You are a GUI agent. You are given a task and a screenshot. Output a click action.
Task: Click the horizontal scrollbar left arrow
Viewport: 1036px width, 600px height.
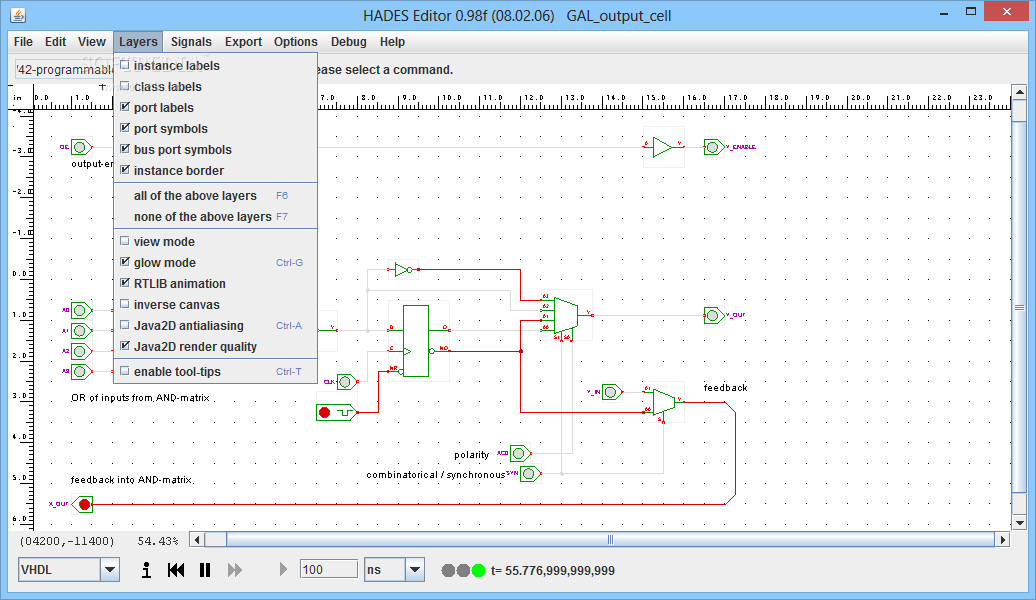tap(197, 540)
